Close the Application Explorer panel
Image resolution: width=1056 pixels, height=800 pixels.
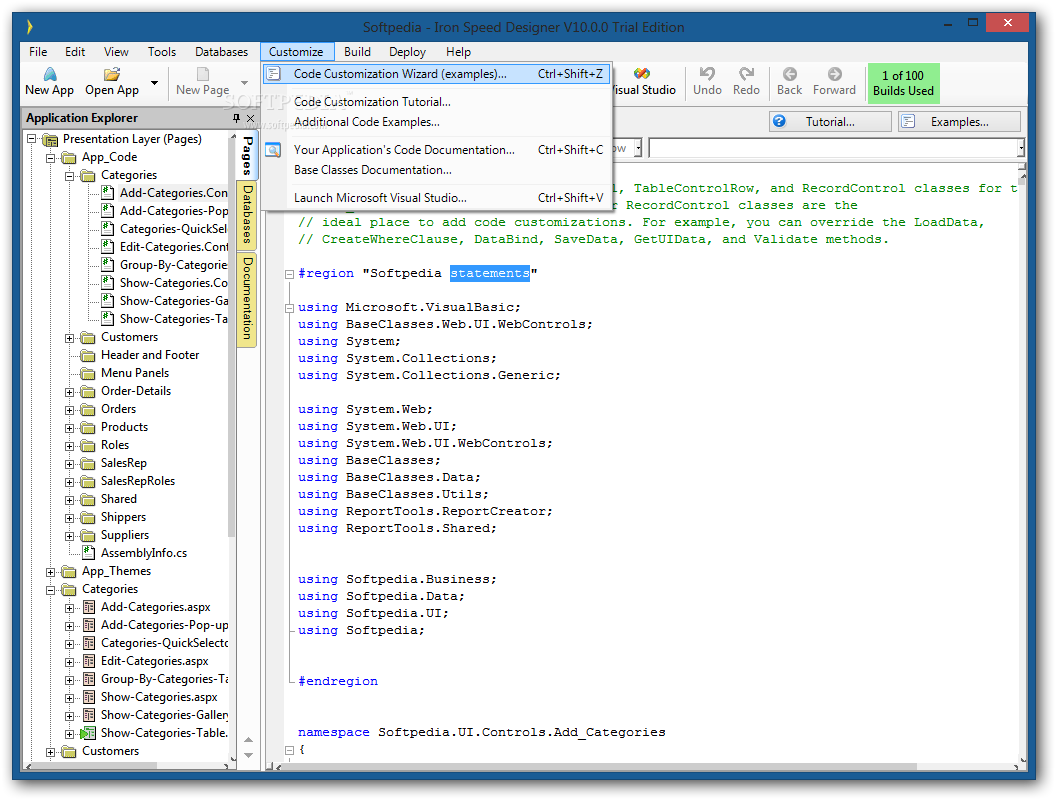(x=251, y=118)
